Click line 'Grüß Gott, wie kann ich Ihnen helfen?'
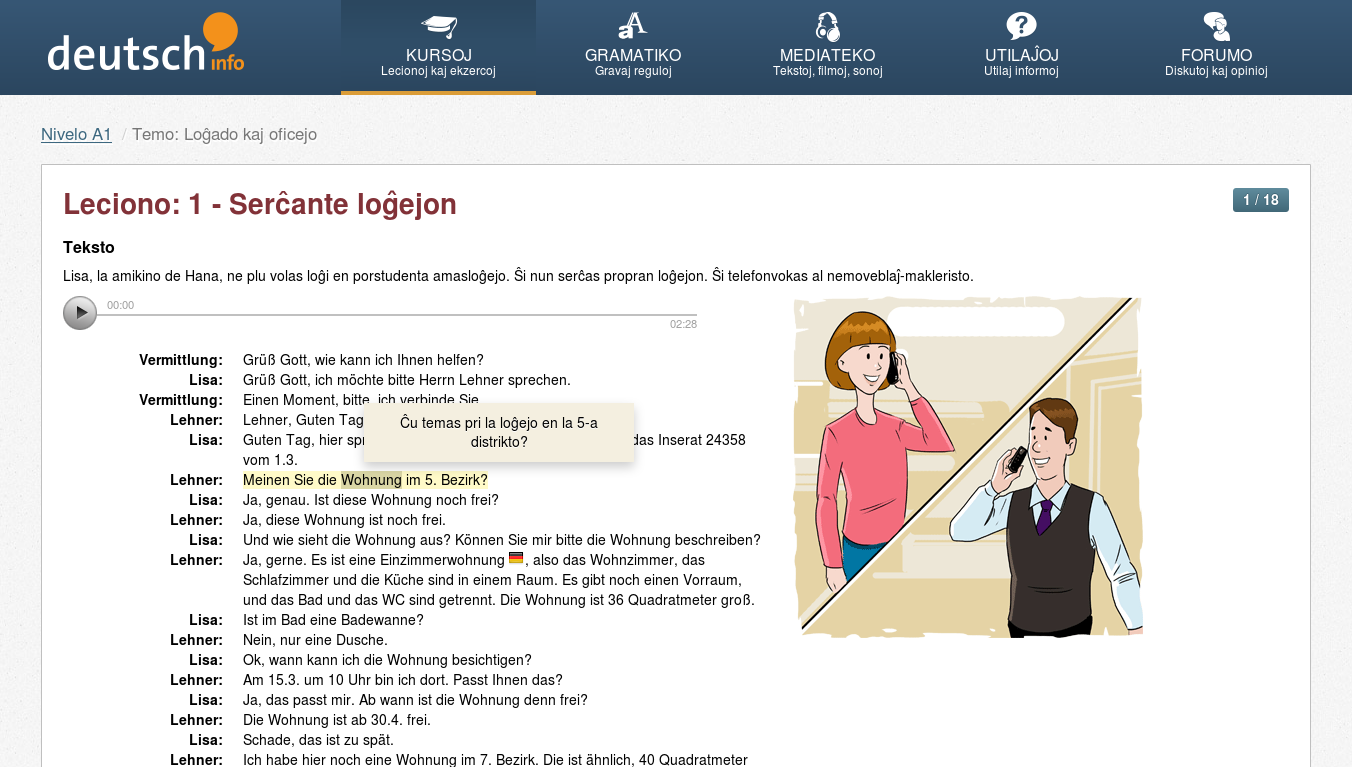 coord(363,360)
